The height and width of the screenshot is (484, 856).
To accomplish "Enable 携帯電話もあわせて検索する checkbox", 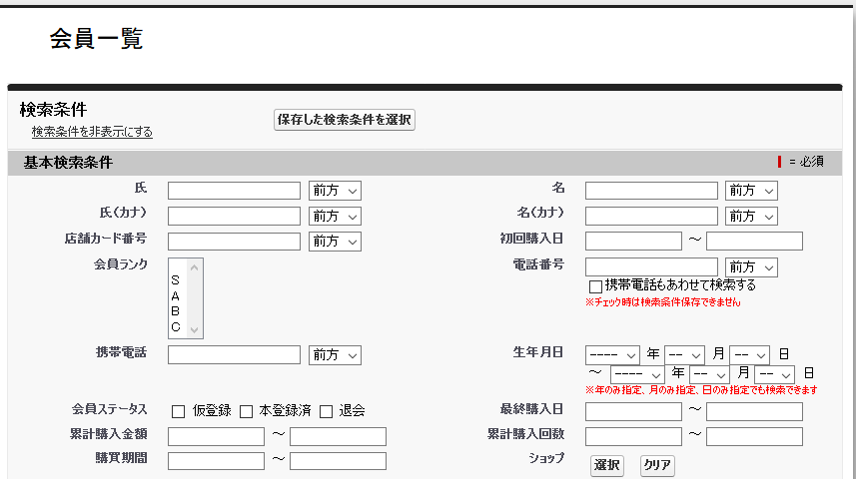I will pos(595,287).
